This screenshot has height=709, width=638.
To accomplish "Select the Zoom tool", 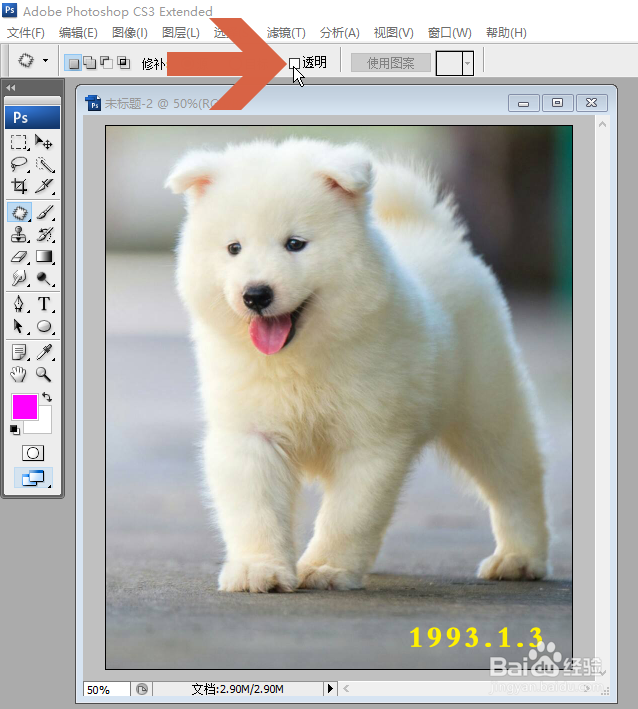I will [x=44, y=374].
